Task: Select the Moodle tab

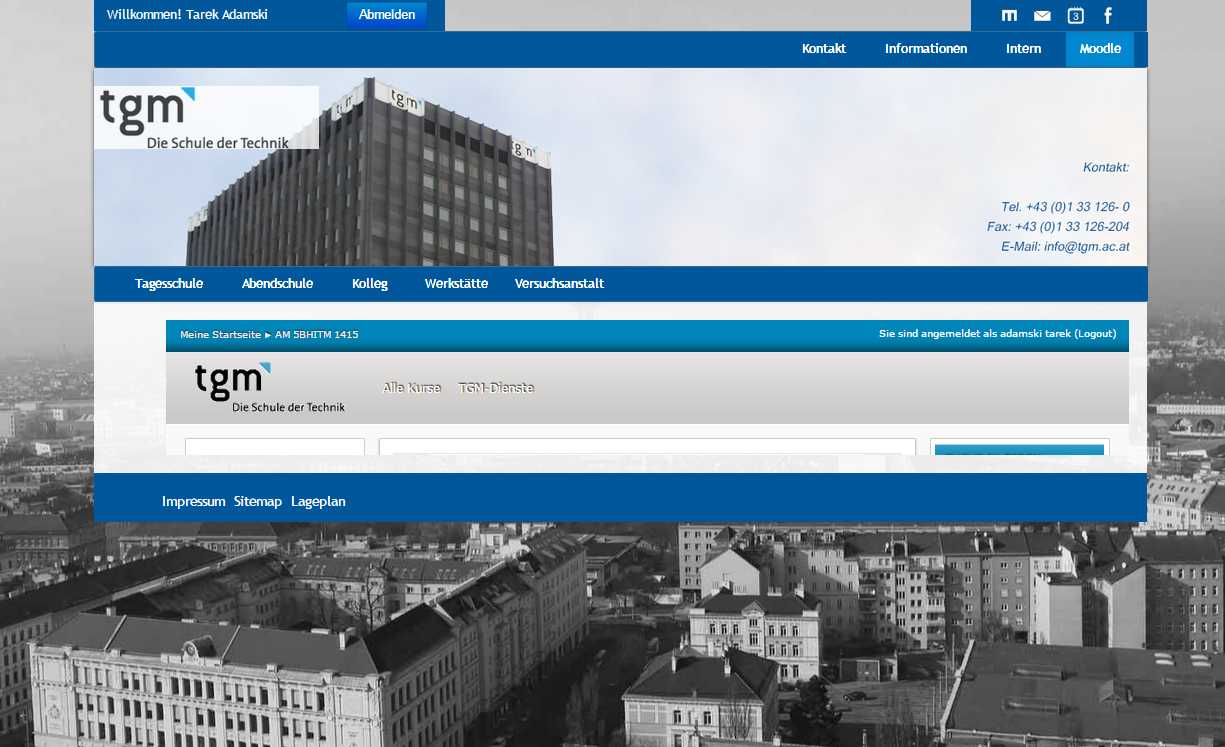Action: point(1100,49)
